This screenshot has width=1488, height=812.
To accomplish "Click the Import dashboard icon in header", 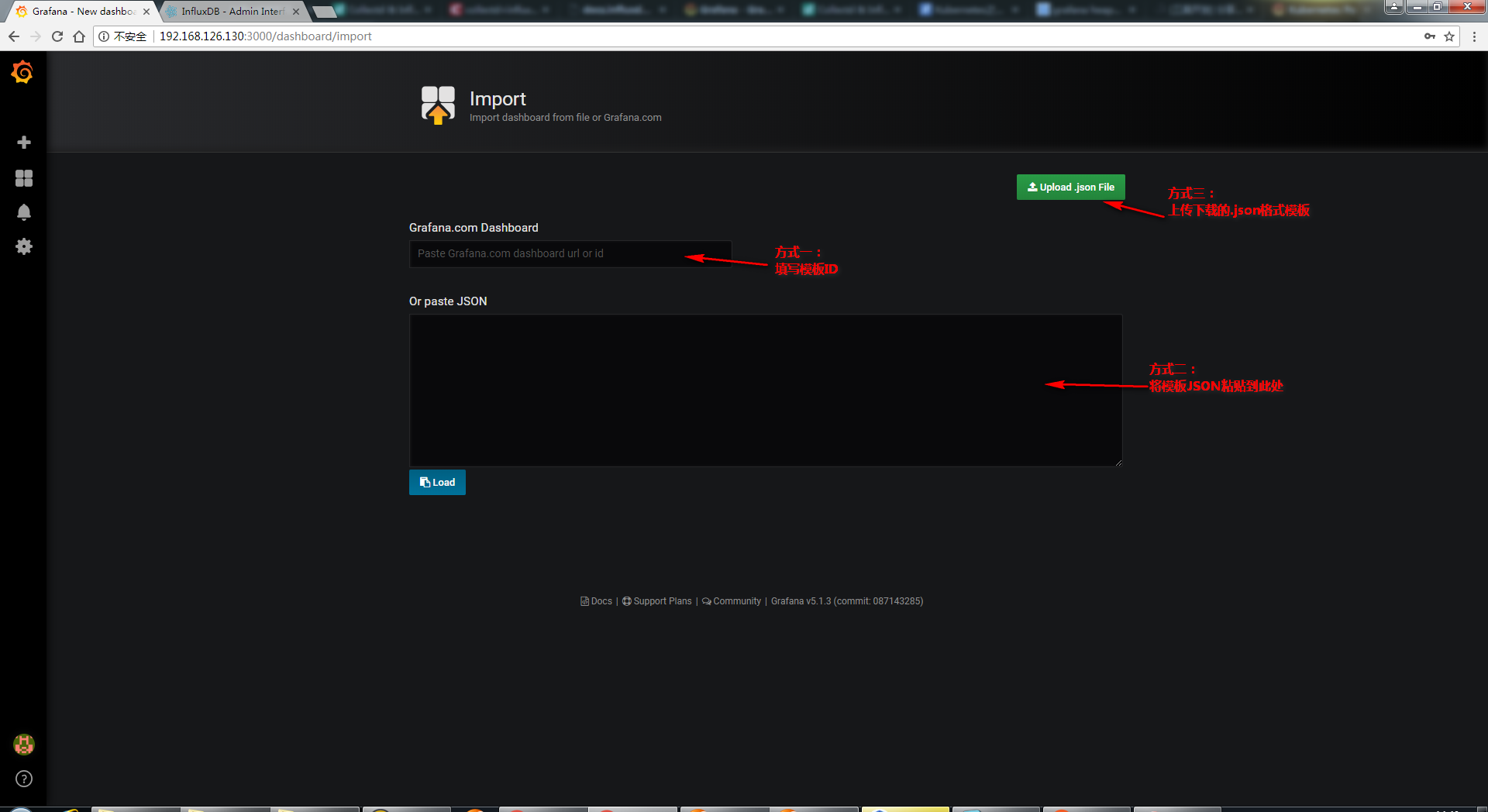I will pos(438,105).
